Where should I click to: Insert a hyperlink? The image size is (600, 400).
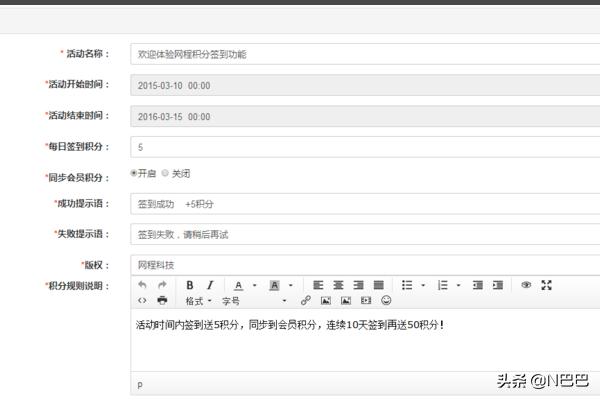[x=305, y=300]
